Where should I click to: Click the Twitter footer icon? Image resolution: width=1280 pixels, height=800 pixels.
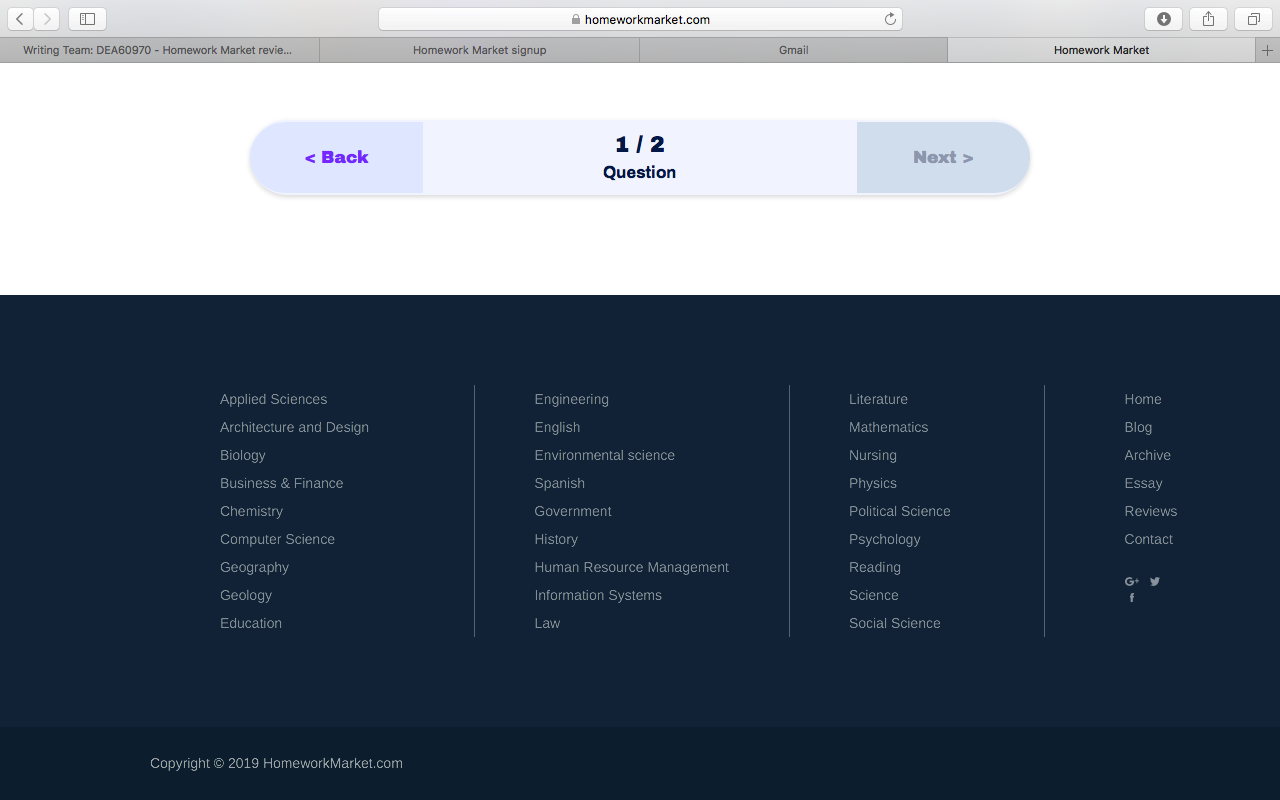tap(1155, 581)
